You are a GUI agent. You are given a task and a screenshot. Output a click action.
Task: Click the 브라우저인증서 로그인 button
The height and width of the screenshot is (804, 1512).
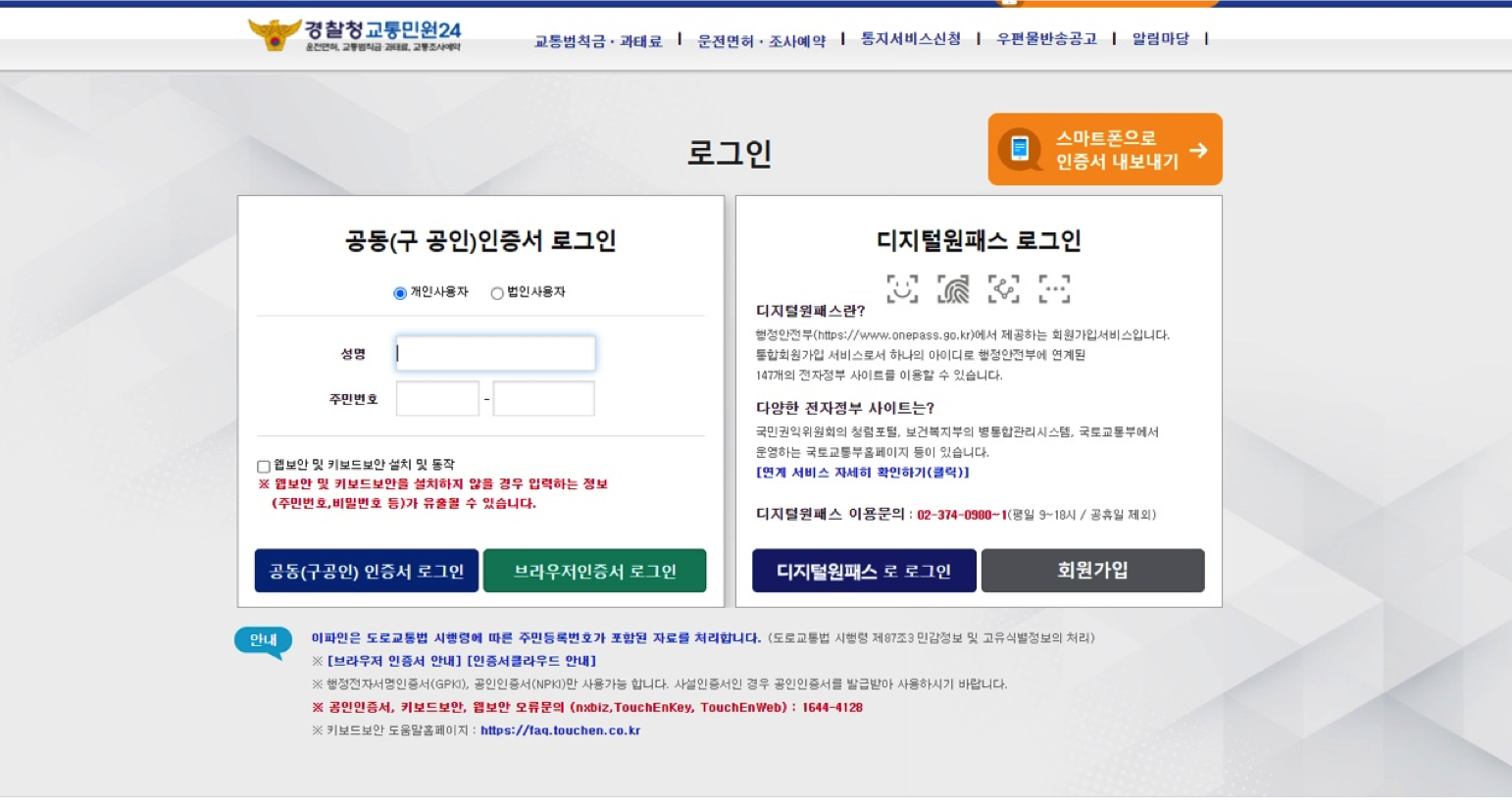[595, 571]
